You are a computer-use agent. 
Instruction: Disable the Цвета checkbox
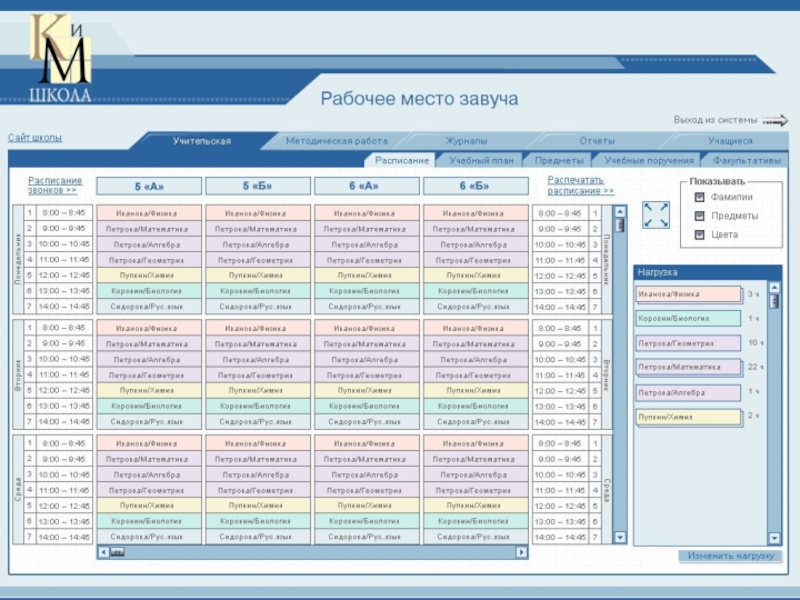tap(700, 235)
